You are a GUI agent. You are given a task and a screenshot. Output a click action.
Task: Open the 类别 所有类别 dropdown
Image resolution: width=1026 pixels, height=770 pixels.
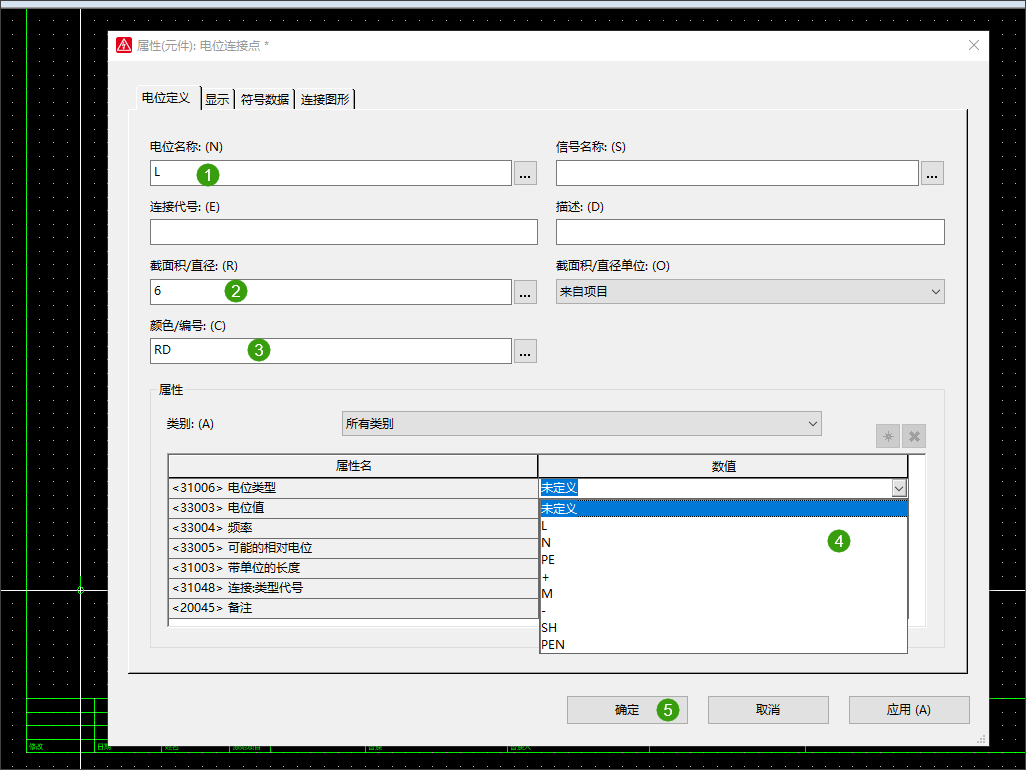pyautogui.click(x=582, y=424)
